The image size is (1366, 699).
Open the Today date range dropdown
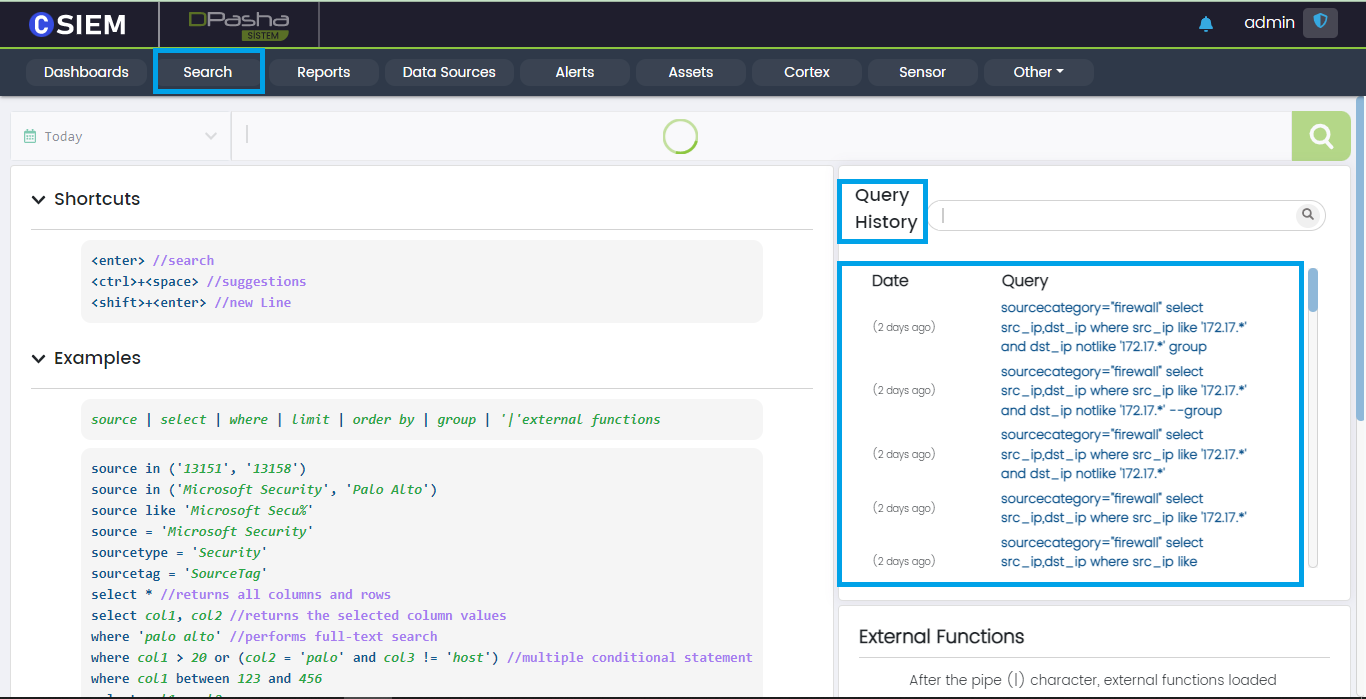coord(120,136)
